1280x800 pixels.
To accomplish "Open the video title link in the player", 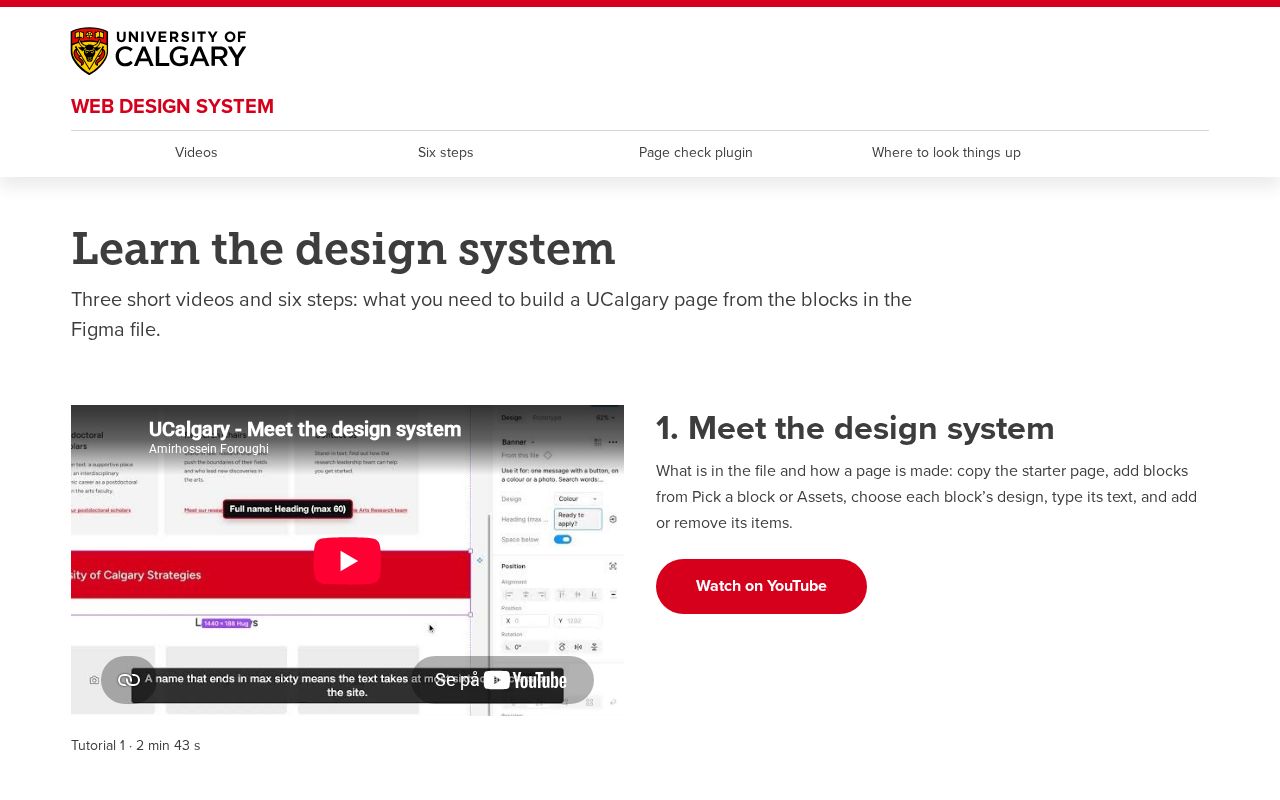I will [305, 429].
